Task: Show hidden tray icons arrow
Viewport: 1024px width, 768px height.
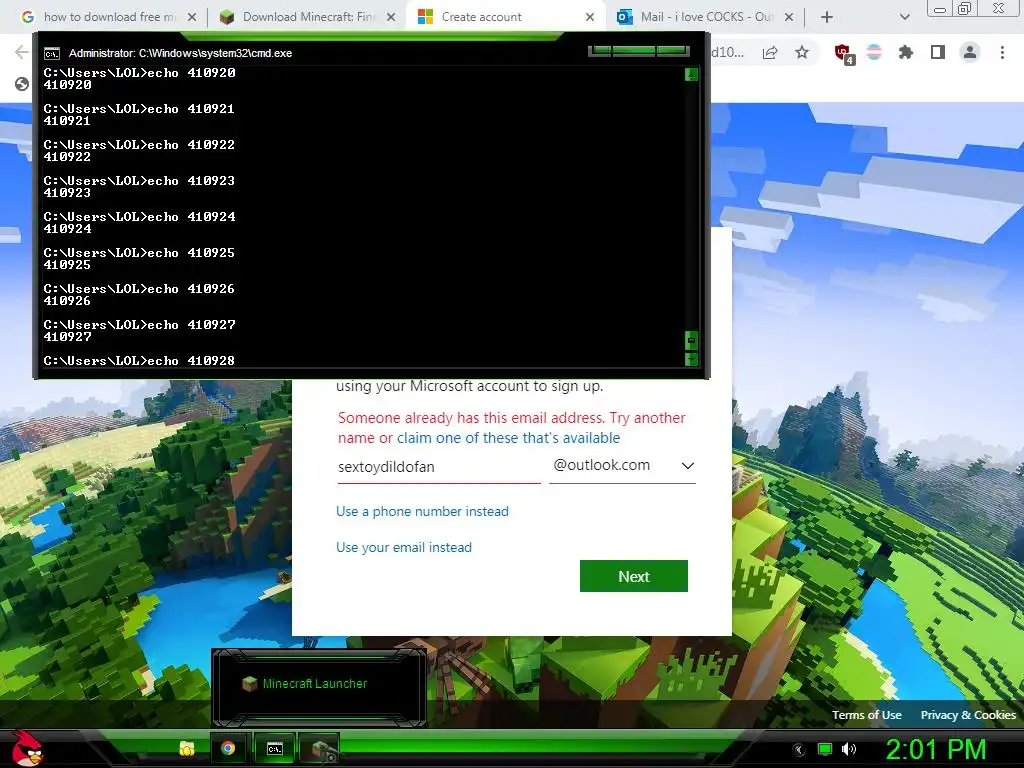Action: pyautogui.click(x=798, y=750)
